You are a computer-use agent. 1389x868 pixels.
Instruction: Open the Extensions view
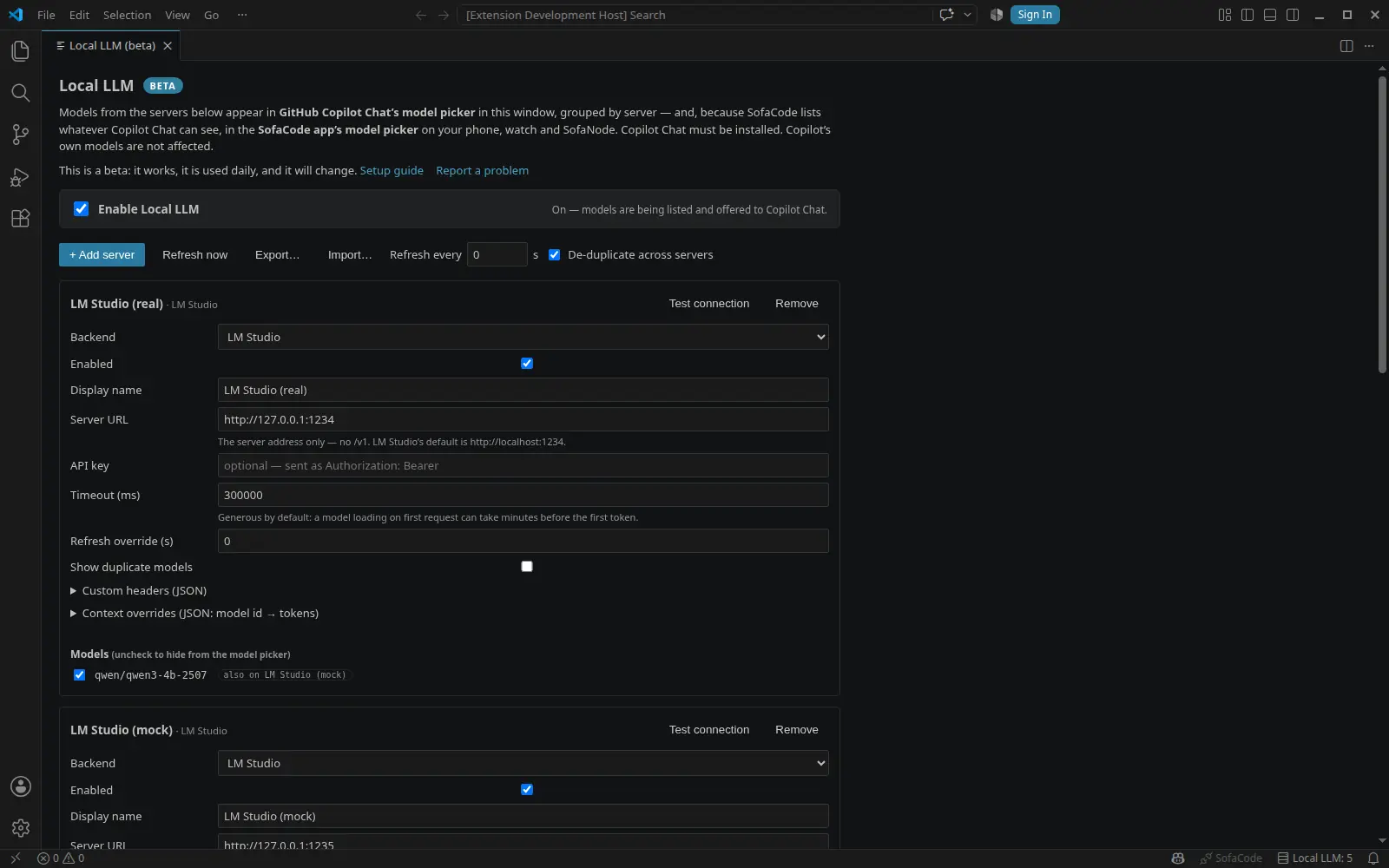(20, 219)
